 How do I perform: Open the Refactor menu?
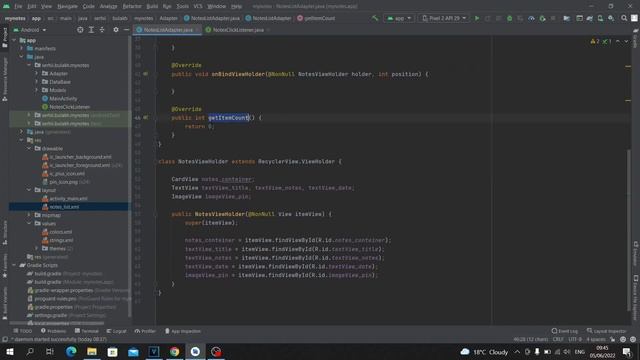[x=132, y=6]
